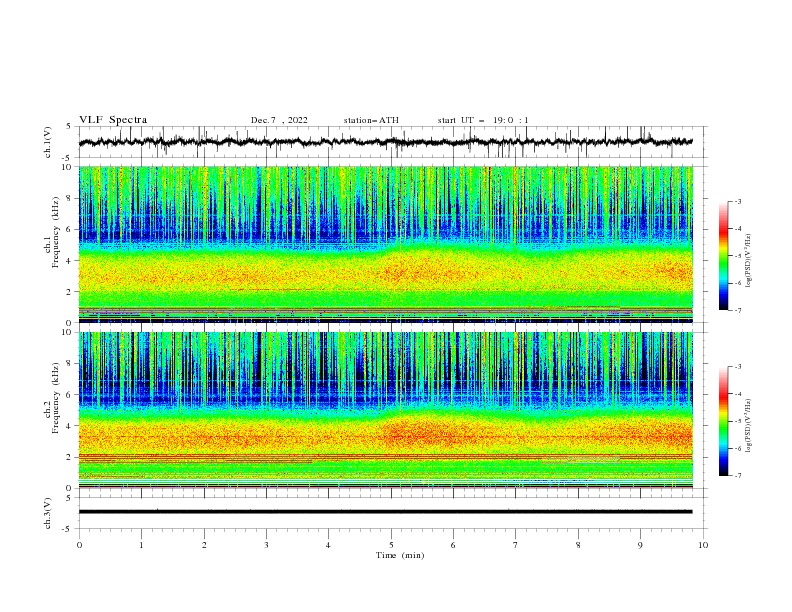
Task: Select the date text "Dec. 7, 2022"
Action: [x=279, y=120]
